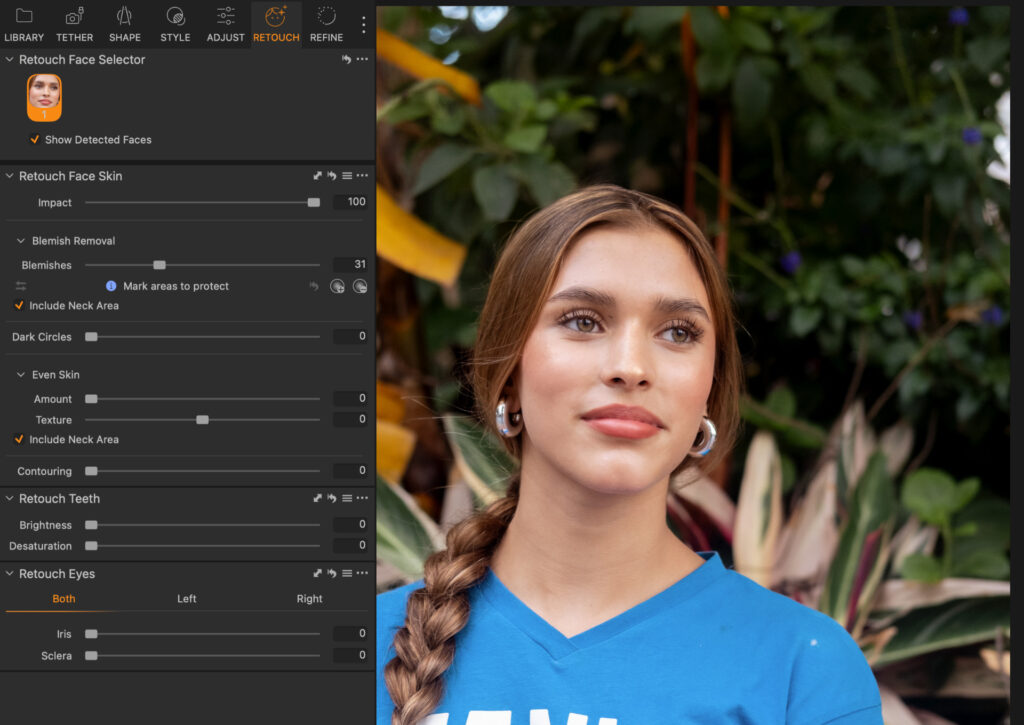This screenshot has height=725, width=1024.
Task: Select the Refine tool
Action: pos(326,24)
